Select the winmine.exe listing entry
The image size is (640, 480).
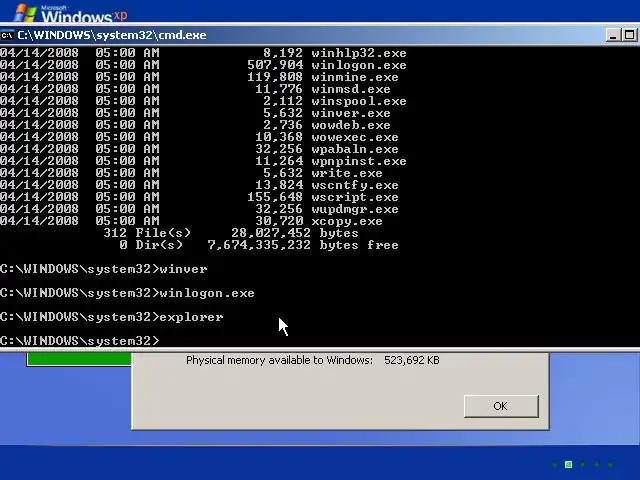pyautogui.click(x=199, y=77)
